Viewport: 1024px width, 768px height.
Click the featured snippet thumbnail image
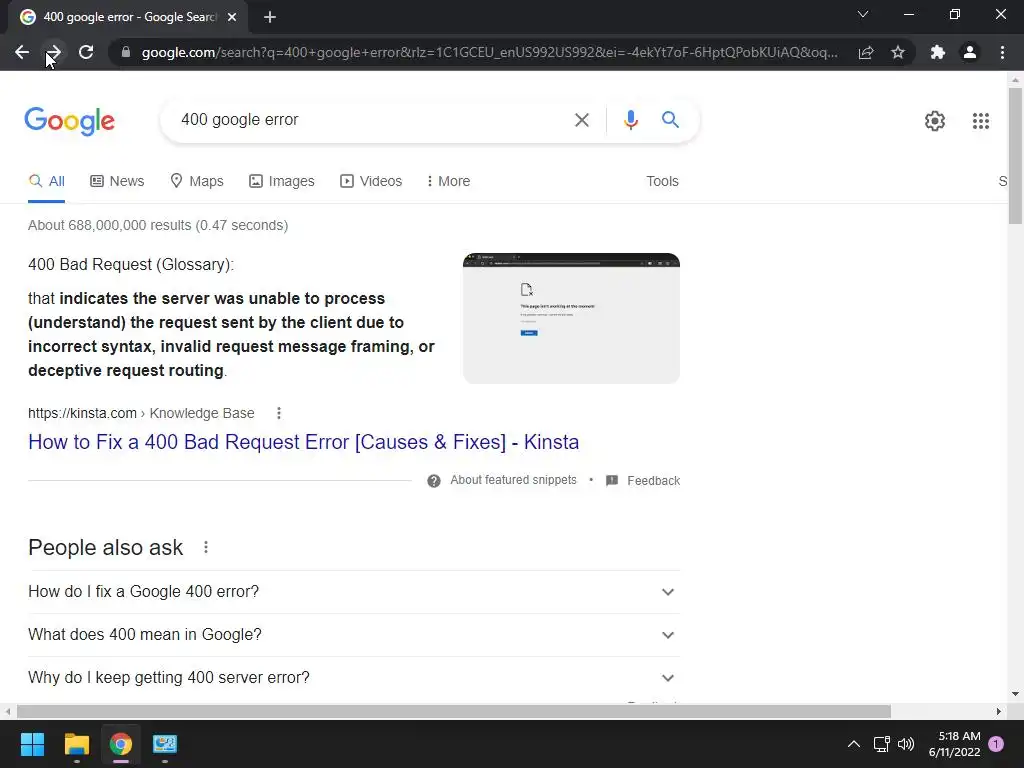point(571,318)
